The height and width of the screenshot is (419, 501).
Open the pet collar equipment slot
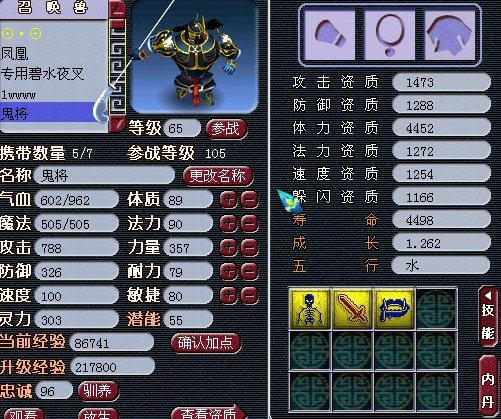tap(330, 35)
